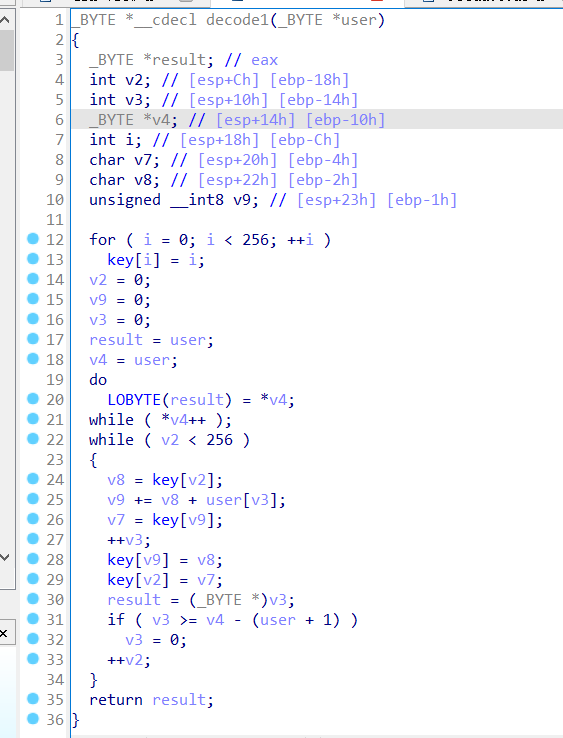Click line number 11 in gutter

click(x=55, y=220)
